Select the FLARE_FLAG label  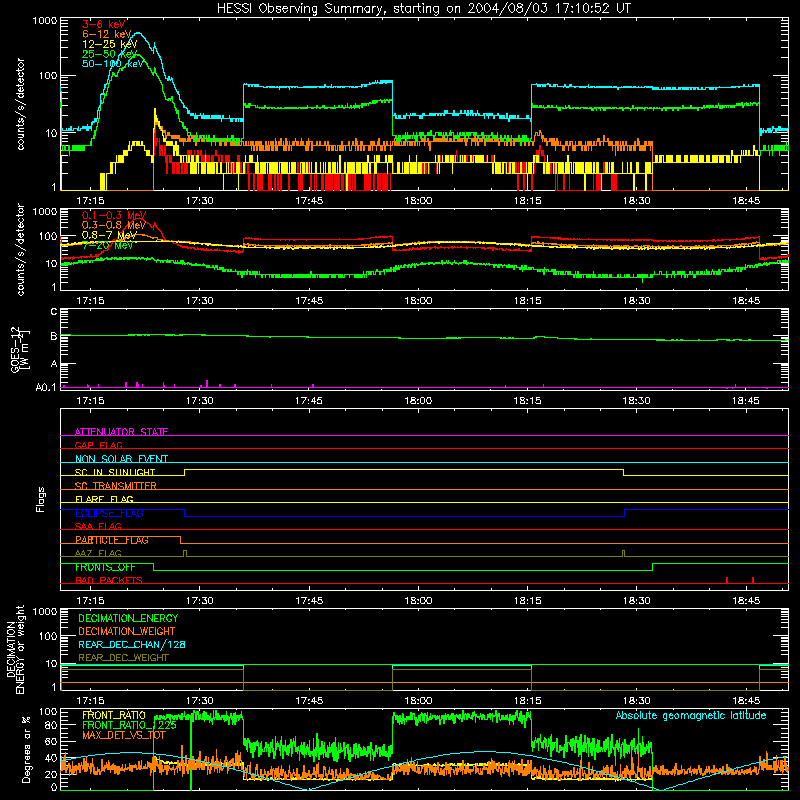point(104,499)
